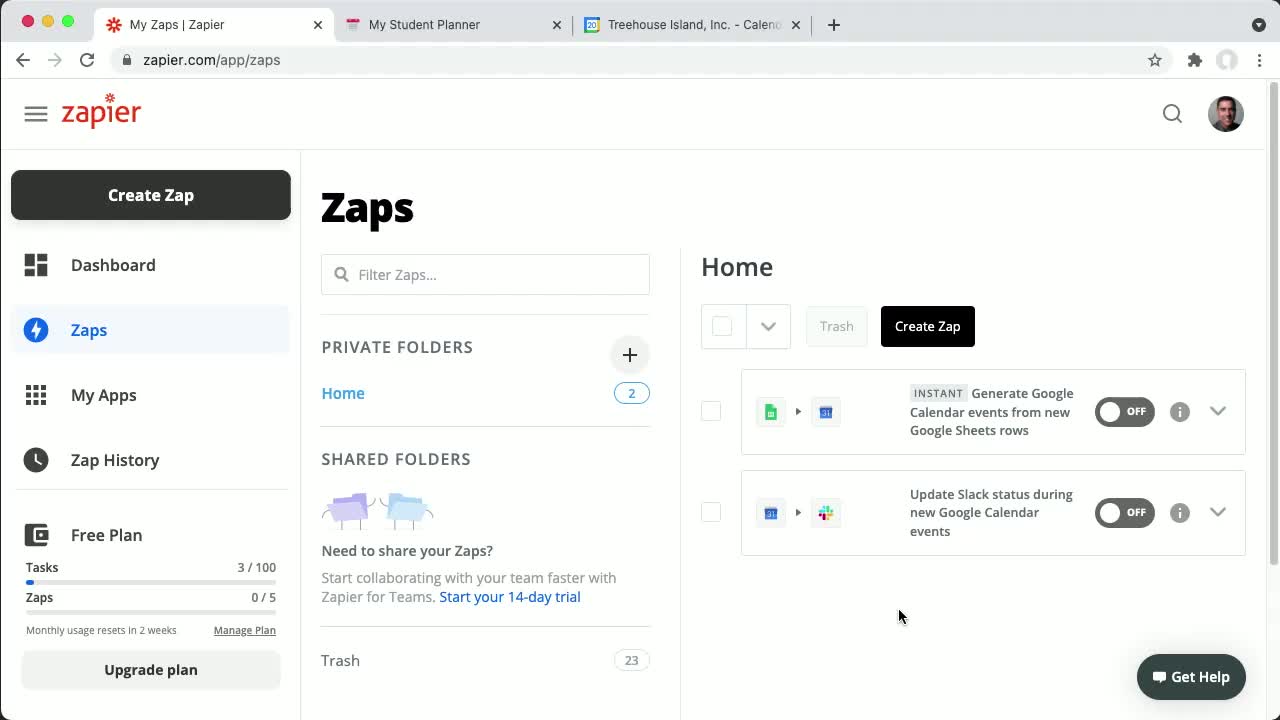
Task: Click the black Create Zap button in Home
Action: click(928, 326)
